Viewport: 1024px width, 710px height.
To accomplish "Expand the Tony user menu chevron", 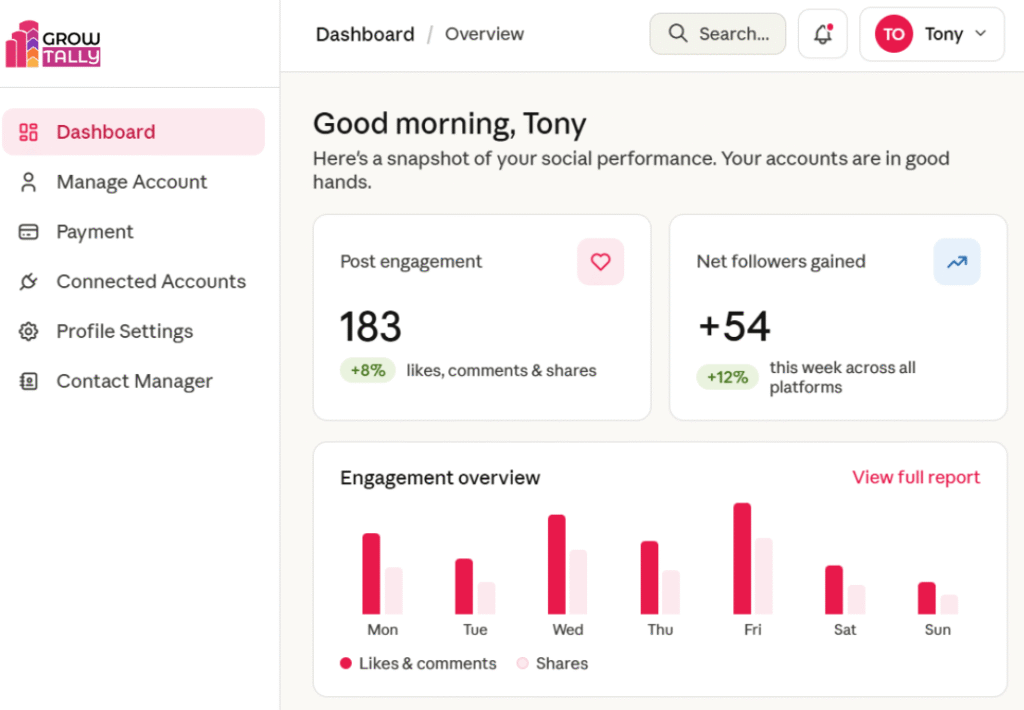I will (980, 33).
